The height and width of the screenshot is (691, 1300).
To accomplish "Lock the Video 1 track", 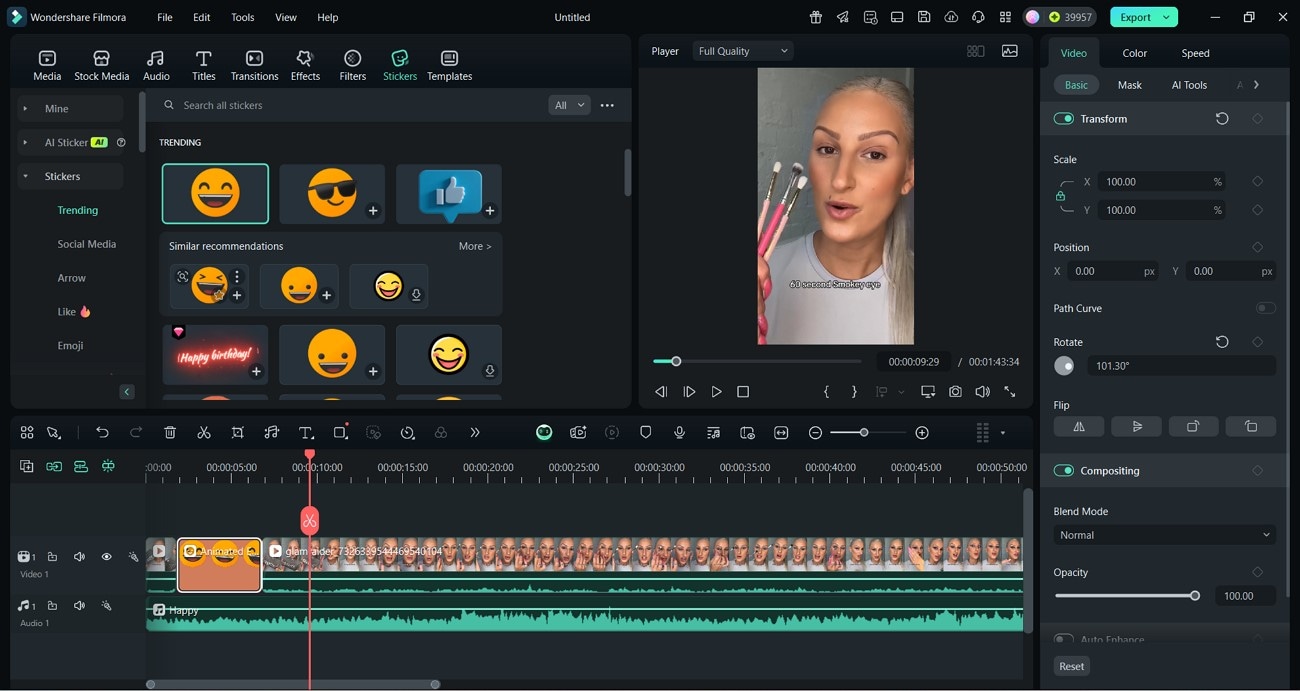I will tap(52, 557).
